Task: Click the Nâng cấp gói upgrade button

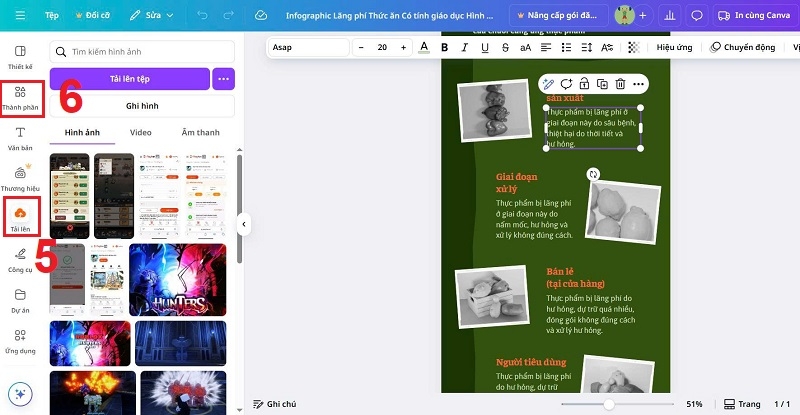Action: pyautogui.click(x=558, y=15)
